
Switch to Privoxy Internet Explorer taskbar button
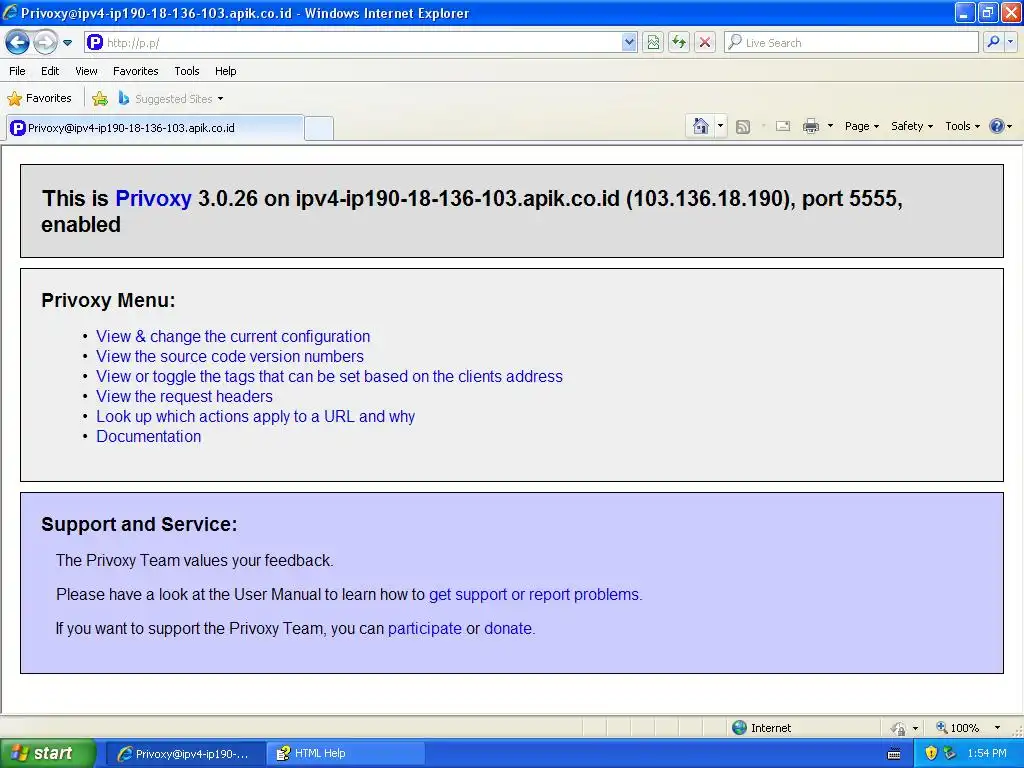pos(185,754)
